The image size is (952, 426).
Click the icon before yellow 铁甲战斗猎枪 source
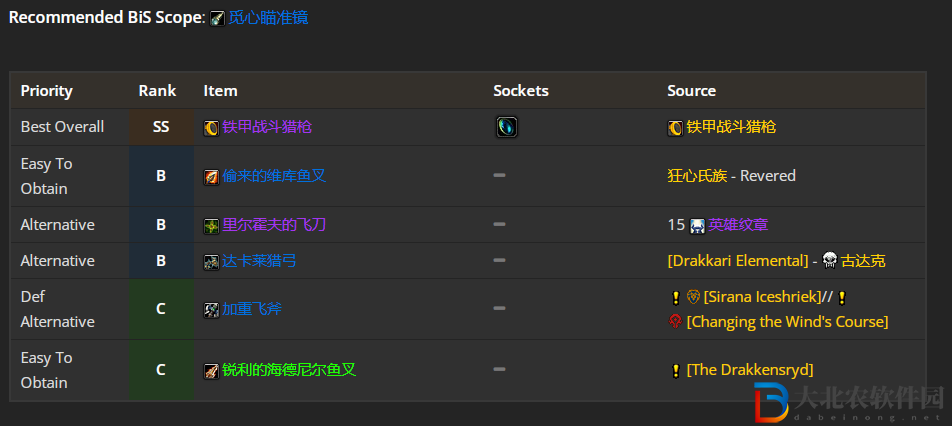675,128
